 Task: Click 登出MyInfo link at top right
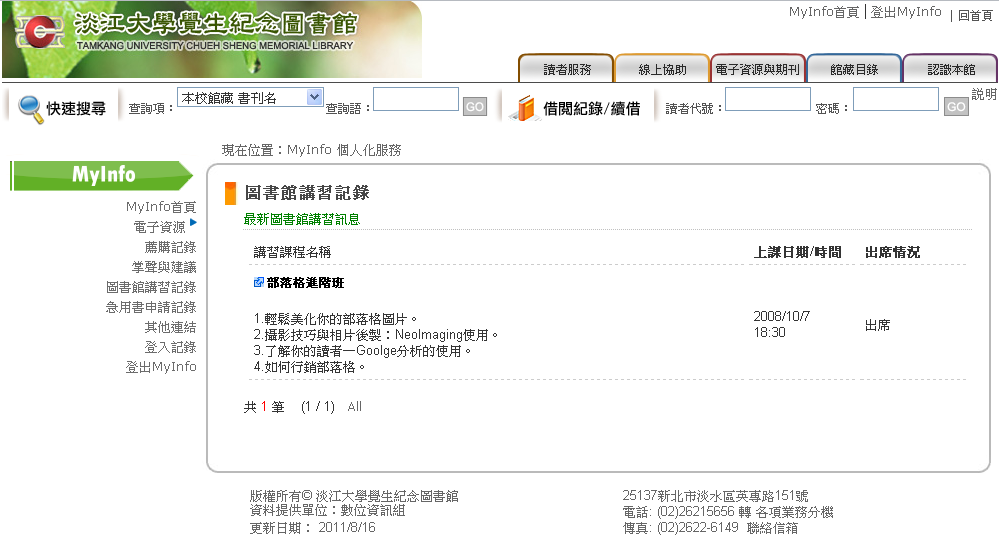click(x=905, y=12)
